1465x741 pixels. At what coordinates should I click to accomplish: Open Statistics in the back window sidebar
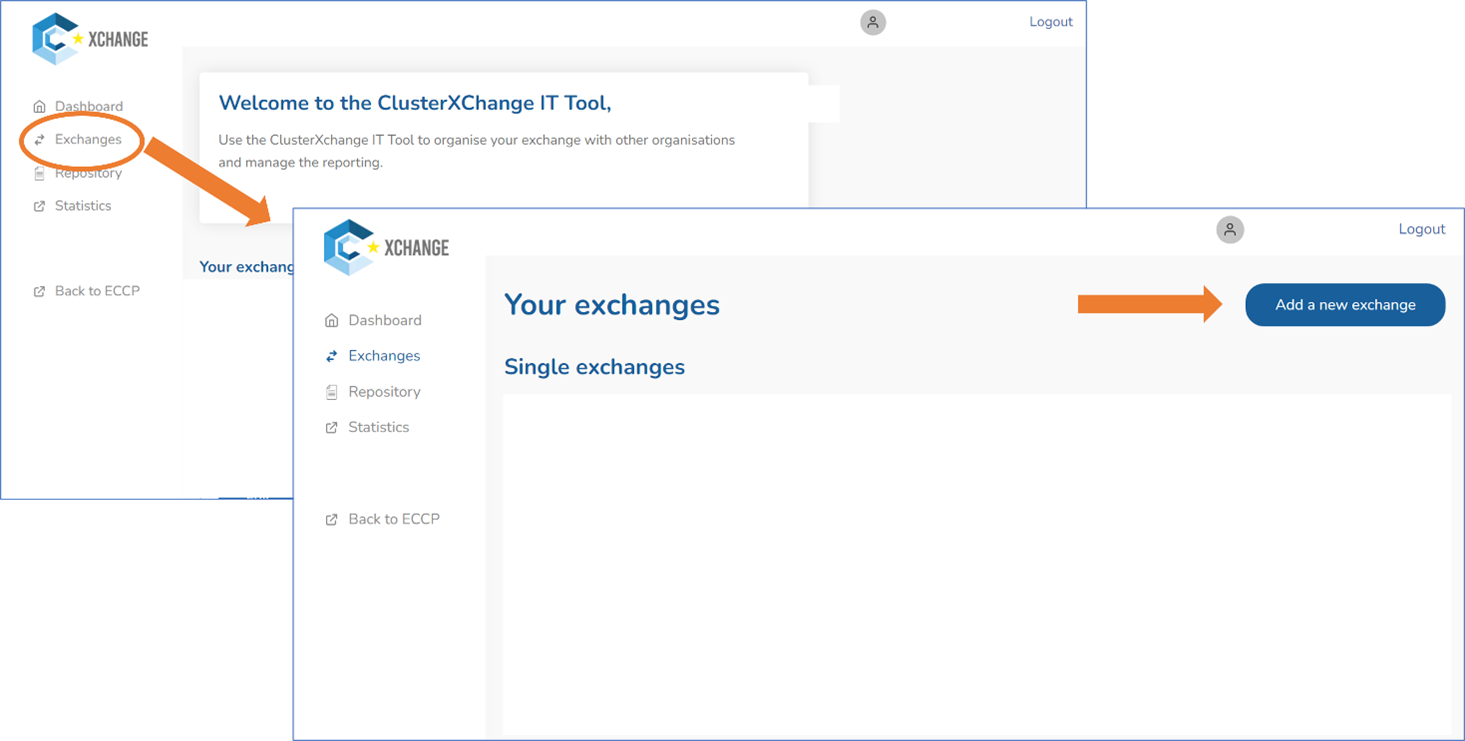[x=83, y=206]
